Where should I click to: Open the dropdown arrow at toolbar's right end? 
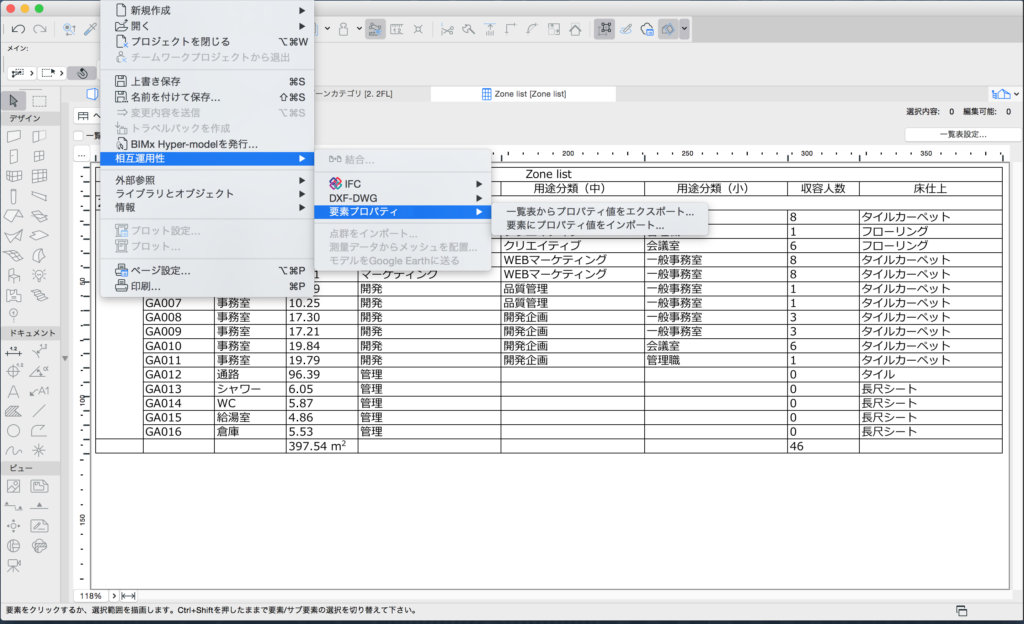684,29
